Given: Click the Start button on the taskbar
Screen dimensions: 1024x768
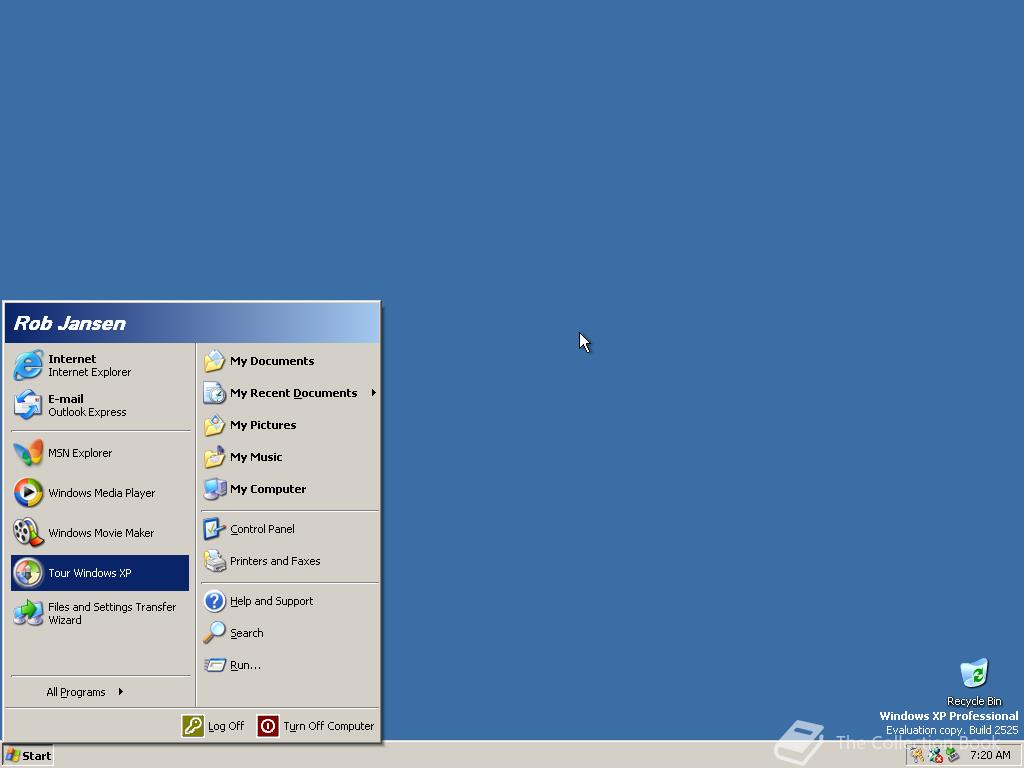Looking at the screenshot, I should pyautogui.click(x=28, y=756).
